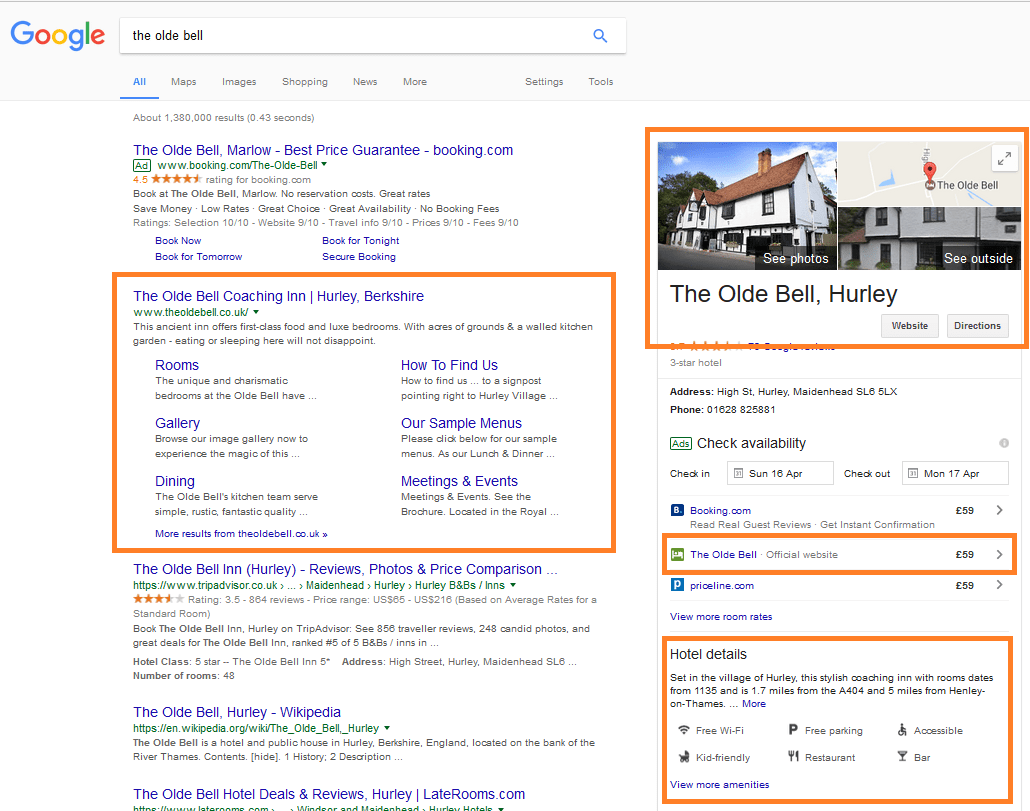Click the Ad label on booking.com result

(142, 165)
